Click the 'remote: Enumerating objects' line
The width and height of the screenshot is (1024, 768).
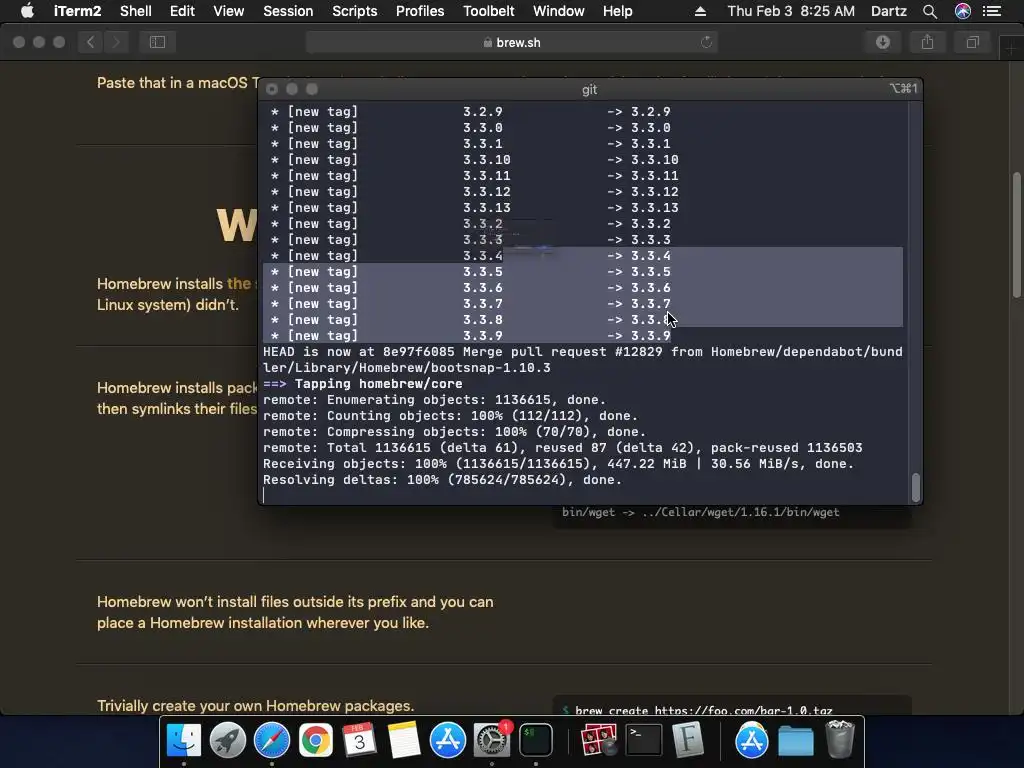[x=434, y=400]
